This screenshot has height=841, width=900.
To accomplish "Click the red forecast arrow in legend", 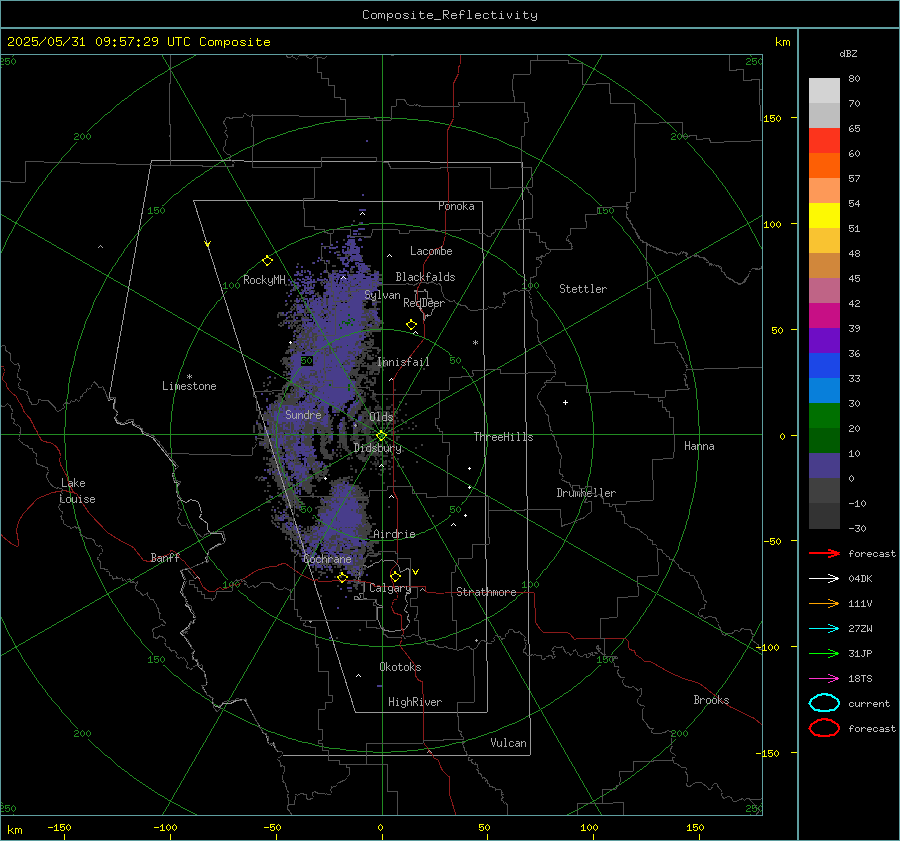I will [824, 553].
